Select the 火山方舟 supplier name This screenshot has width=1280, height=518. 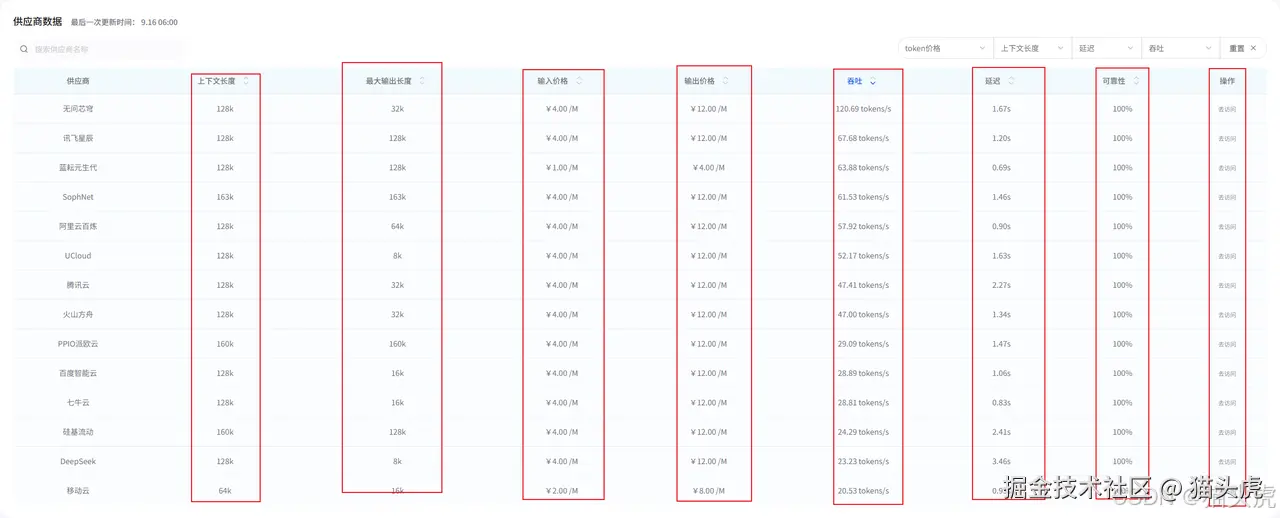click(78, 315)
